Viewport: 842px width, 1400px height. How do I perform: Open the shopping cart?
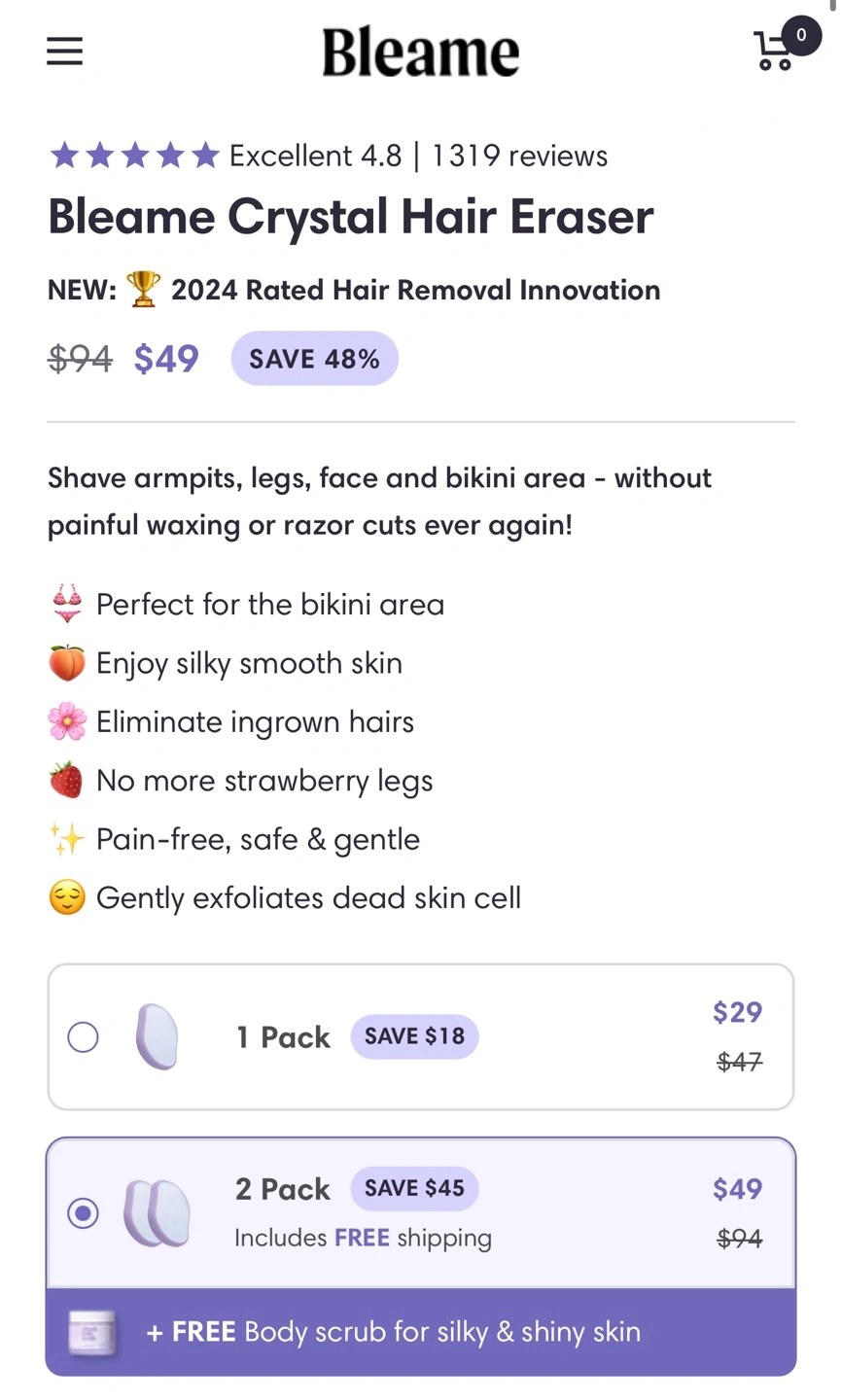tap(776, 51)
